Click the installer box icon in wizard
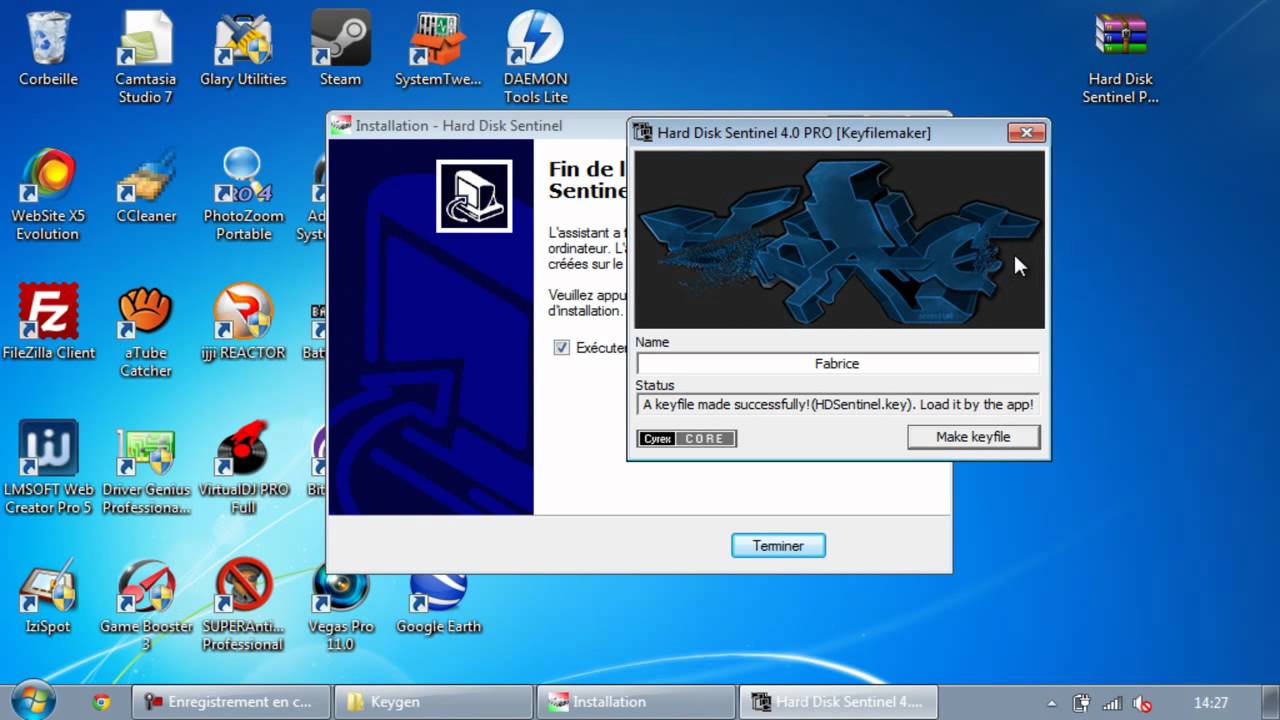 pyautogui.click(x=474, y=196)
